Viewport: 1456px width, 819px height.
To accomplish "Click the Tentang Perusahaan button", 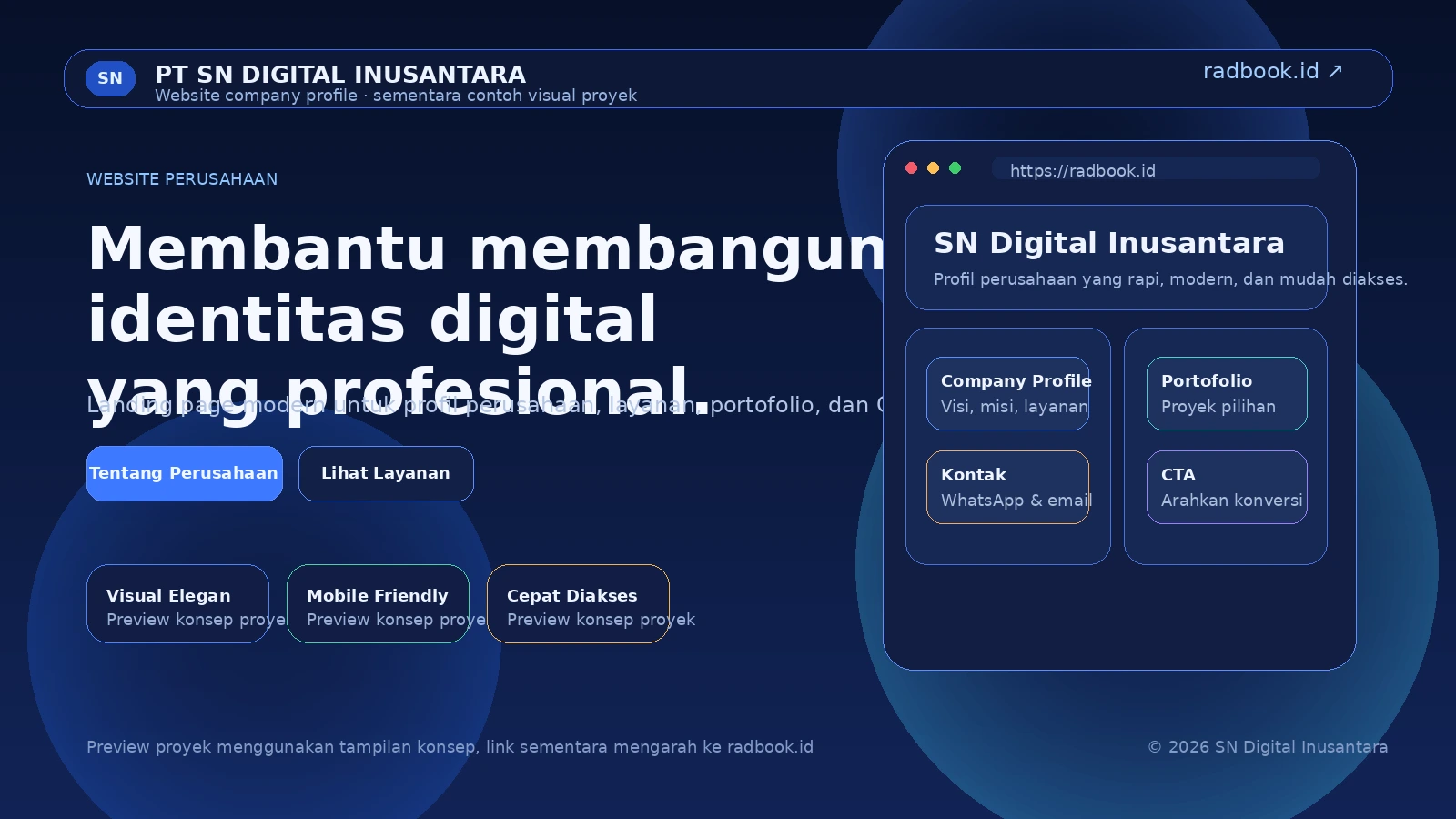I will tap(185, 473).
